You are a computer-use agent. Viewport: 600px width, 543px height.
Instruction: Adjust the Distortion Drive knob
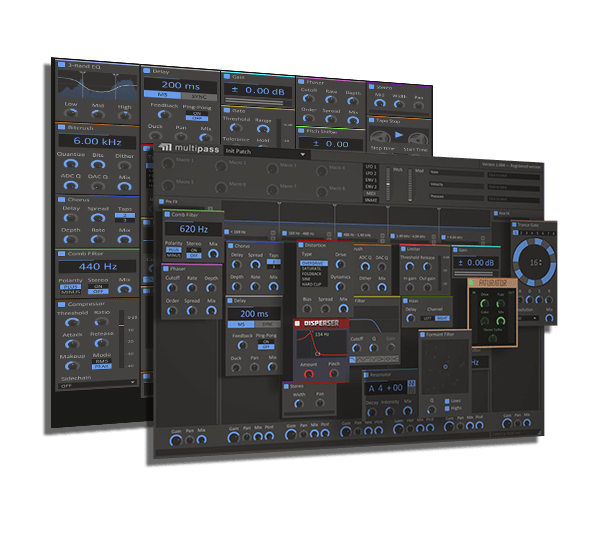340,264
